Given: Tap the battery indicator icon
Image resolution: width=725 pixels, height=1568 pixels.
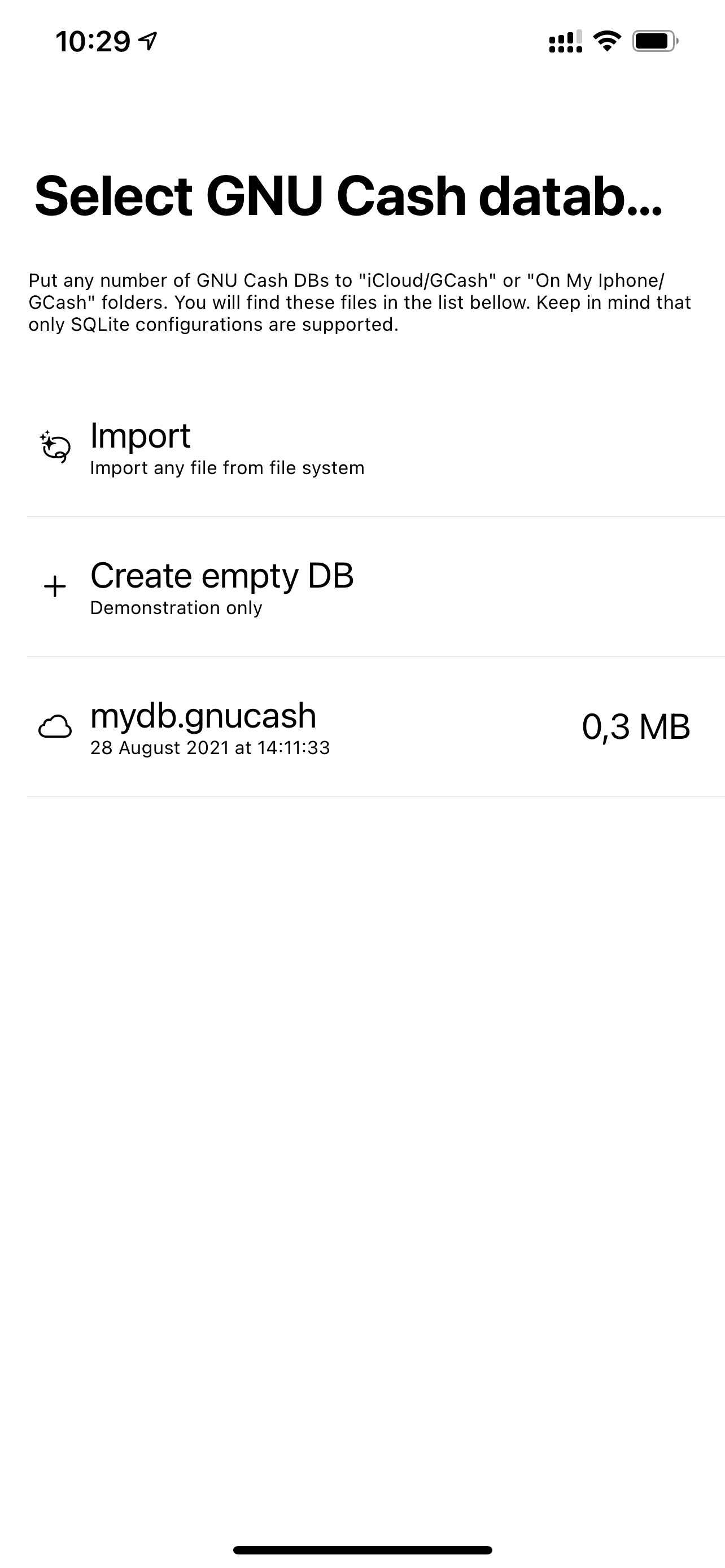Looking at the screenshot, I should coord(655,41).
